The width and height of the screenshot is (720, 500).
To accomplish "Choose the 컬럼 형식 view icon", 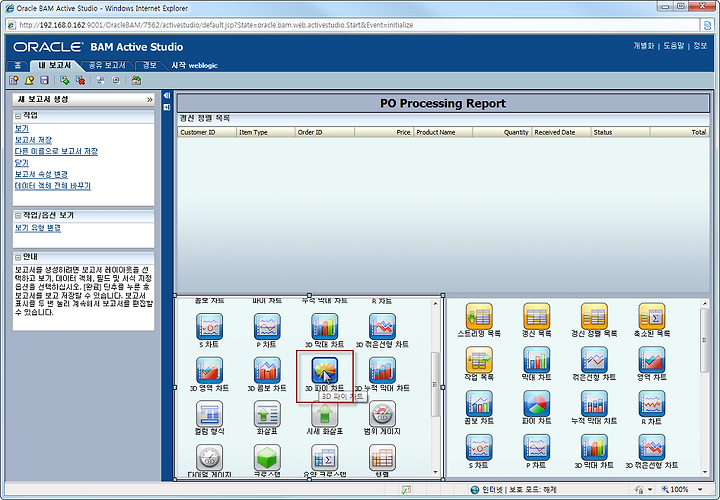I will tap(209, 414).
